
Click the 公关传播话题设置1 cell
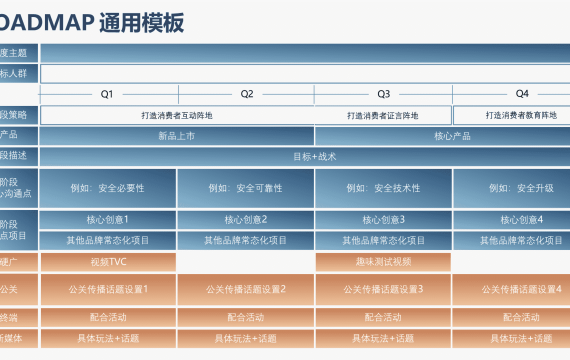click(x=108, y=289)
